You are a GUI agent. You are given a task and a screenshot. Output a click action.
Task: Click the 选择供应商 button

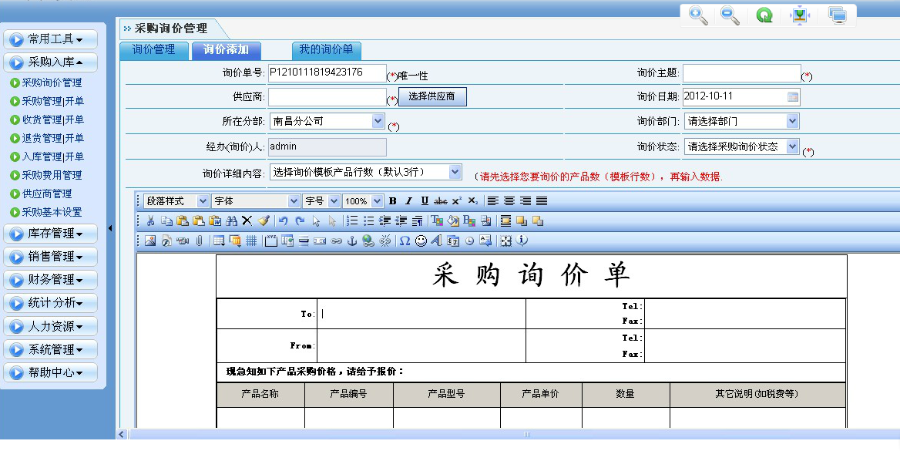coord(432,96)
